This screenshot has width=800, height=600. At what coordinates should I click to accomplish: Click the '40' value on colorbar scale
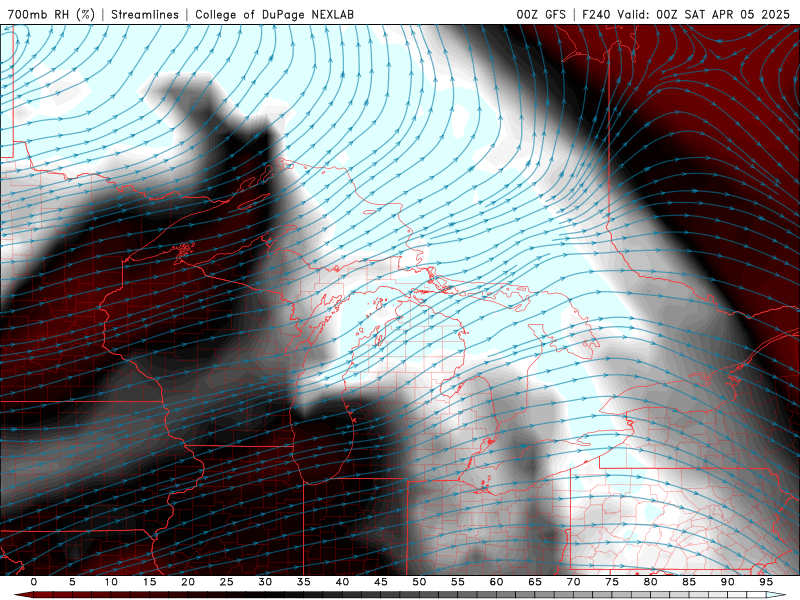point(342,582)
